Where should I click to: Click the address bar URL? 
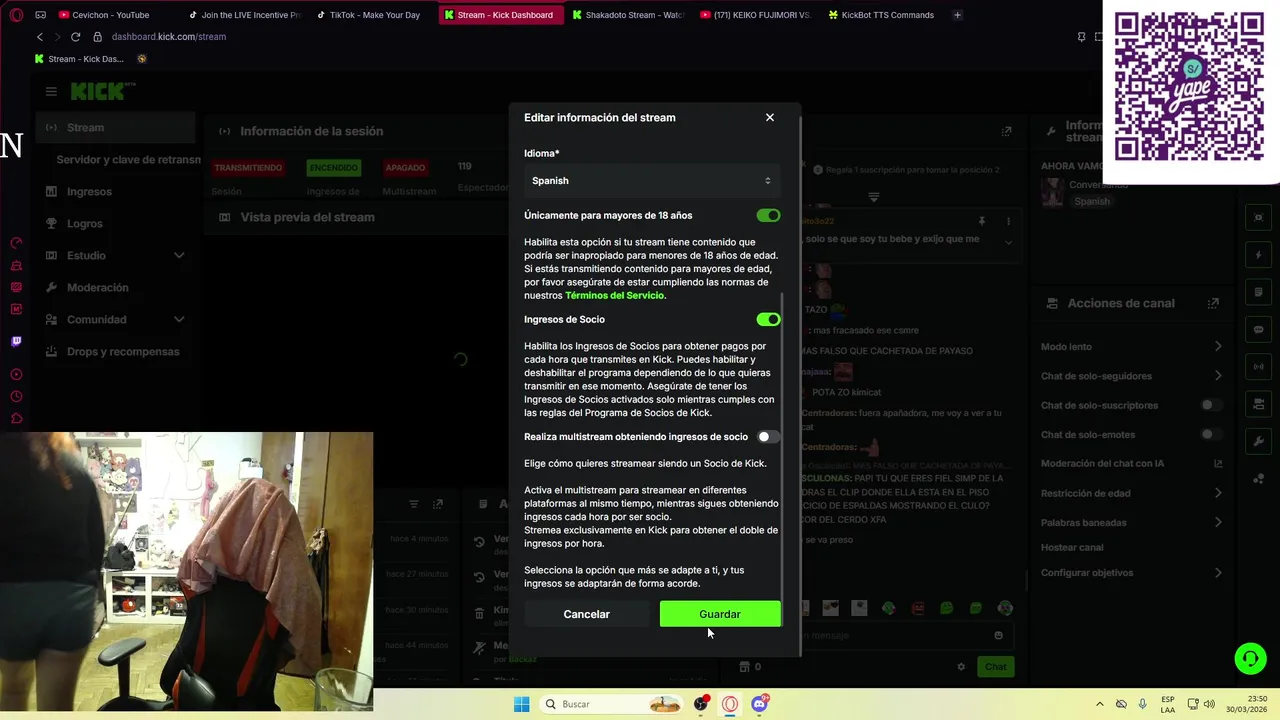169,37
